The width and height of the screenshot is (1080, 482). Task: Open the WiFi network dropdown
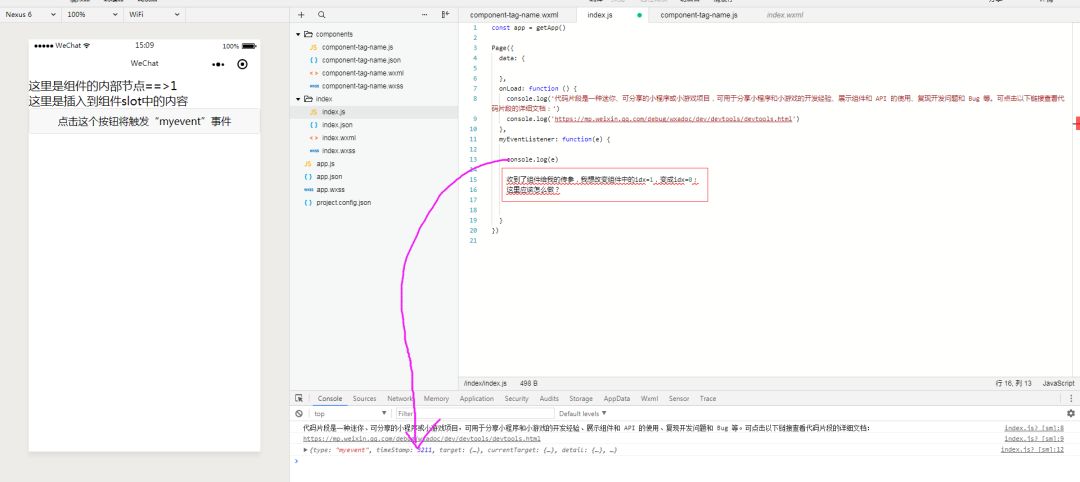[154, 14]
